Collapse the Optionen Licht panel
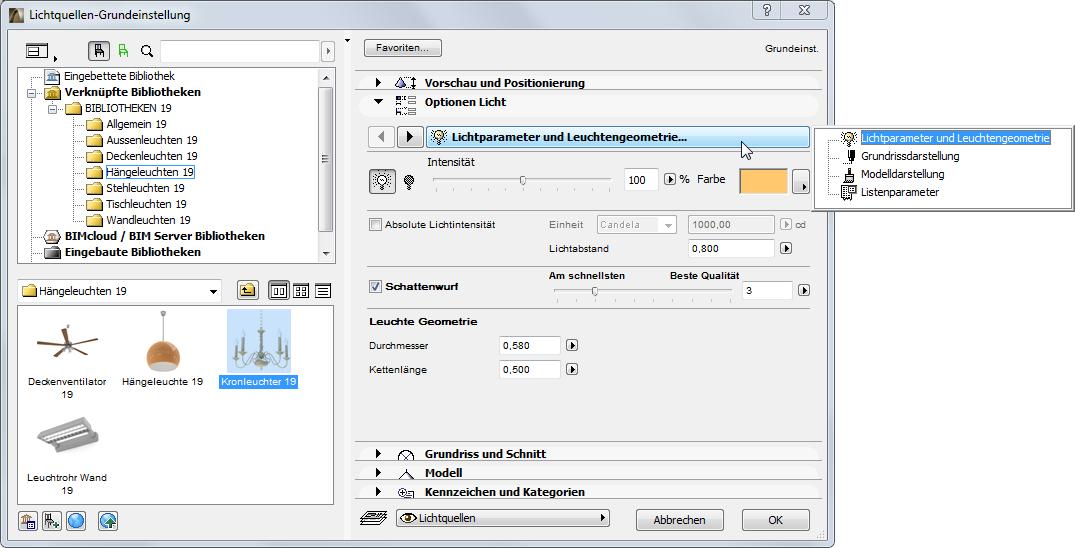The width and height of the screenshot is (1075, 548). [378, 102]
